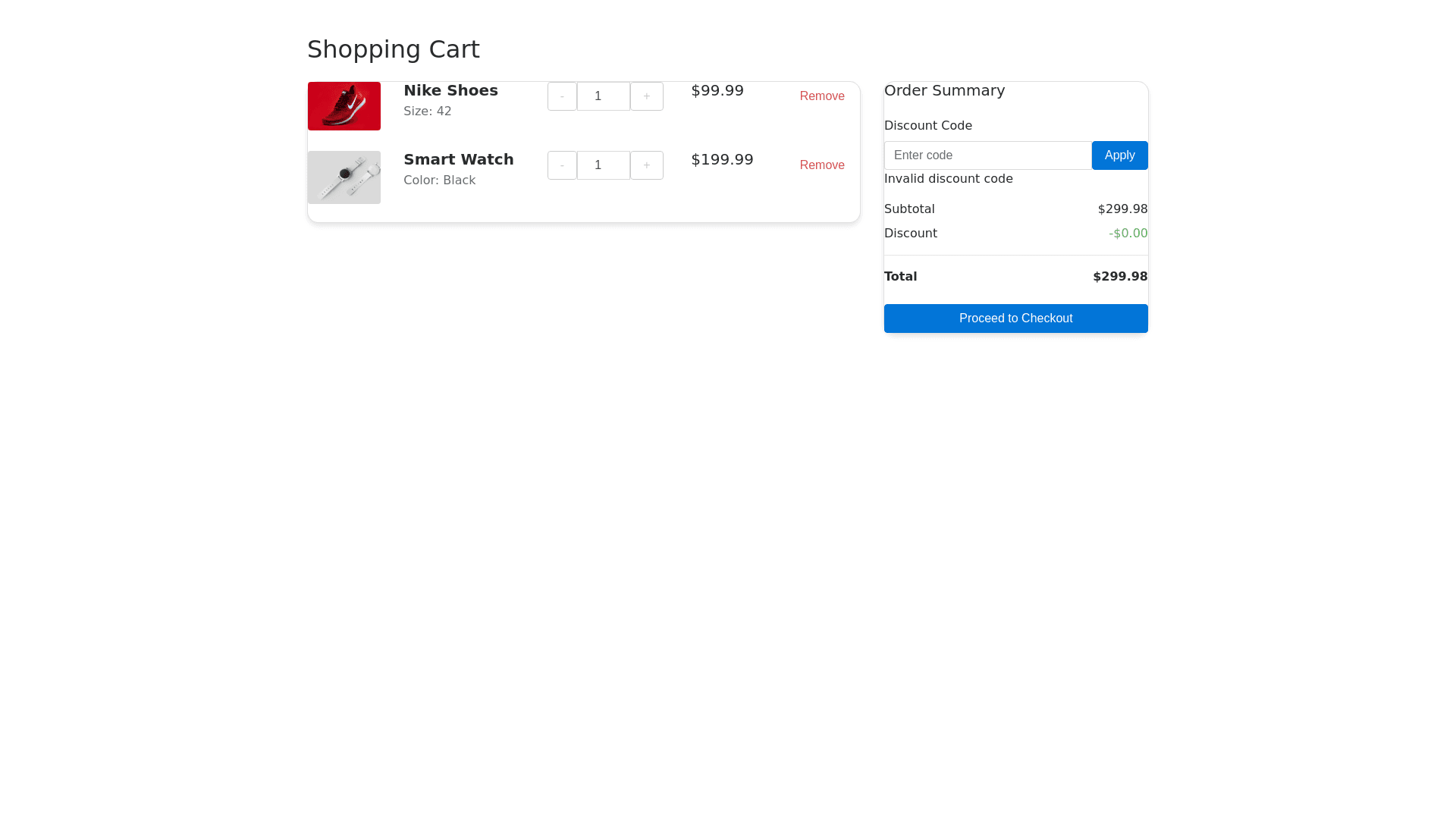Remove Nike Shoes from the cart
The height and width of the screenshot is (819, 1456).
822,96
